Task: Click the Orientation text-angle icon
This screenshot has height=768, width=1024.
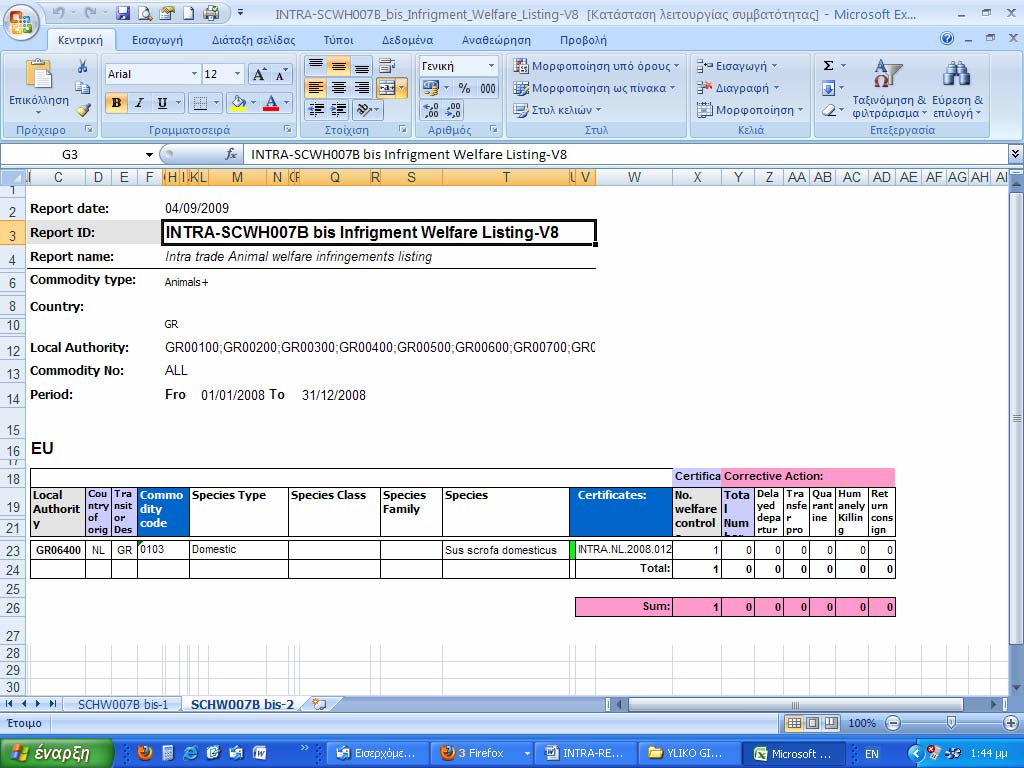Action: (364, 110)
